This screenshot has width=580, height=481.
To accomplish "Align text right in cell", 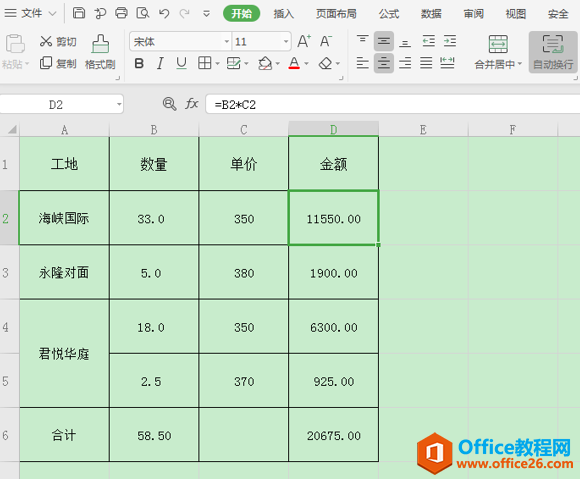I will pos(405,63).
